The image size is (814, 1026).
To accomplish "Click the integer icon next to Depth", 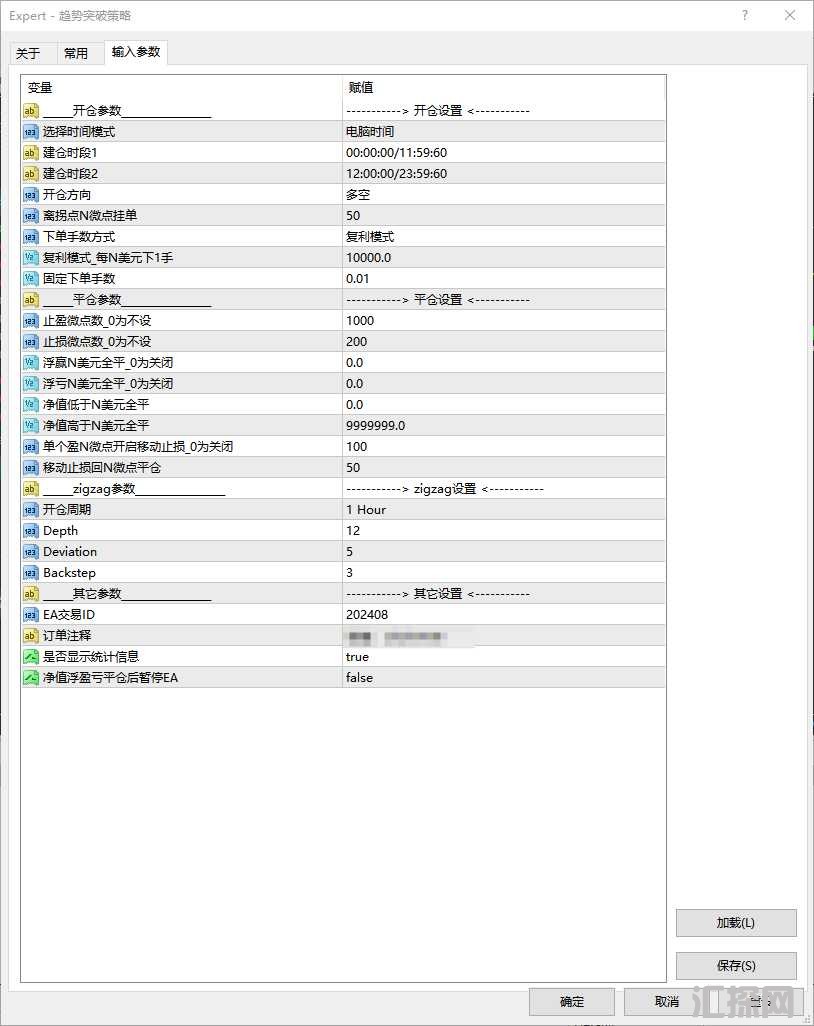I will click(31, 531).
